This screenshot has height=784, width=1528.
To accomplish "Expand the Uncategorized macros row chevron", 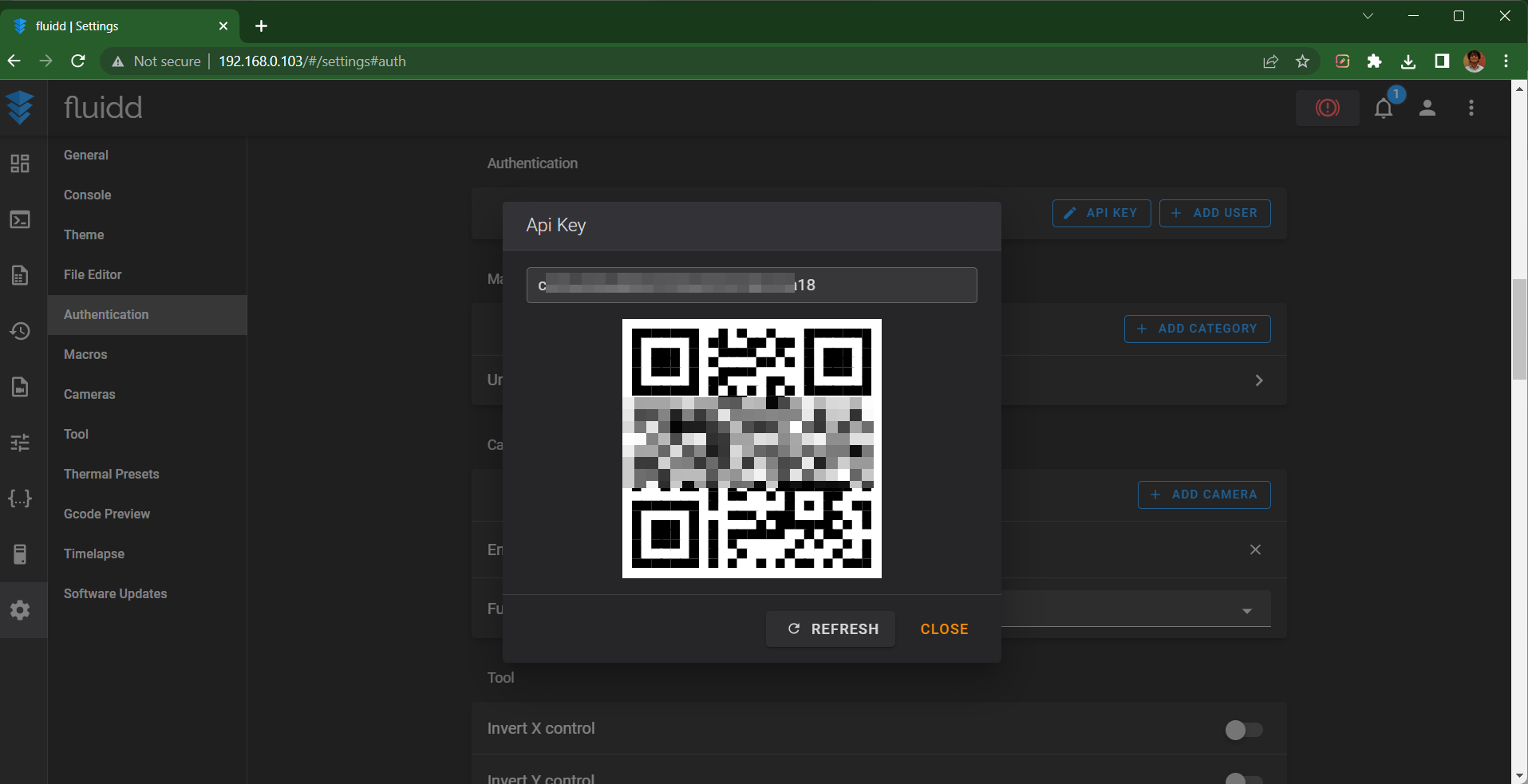I will (x=1259, y=380).
